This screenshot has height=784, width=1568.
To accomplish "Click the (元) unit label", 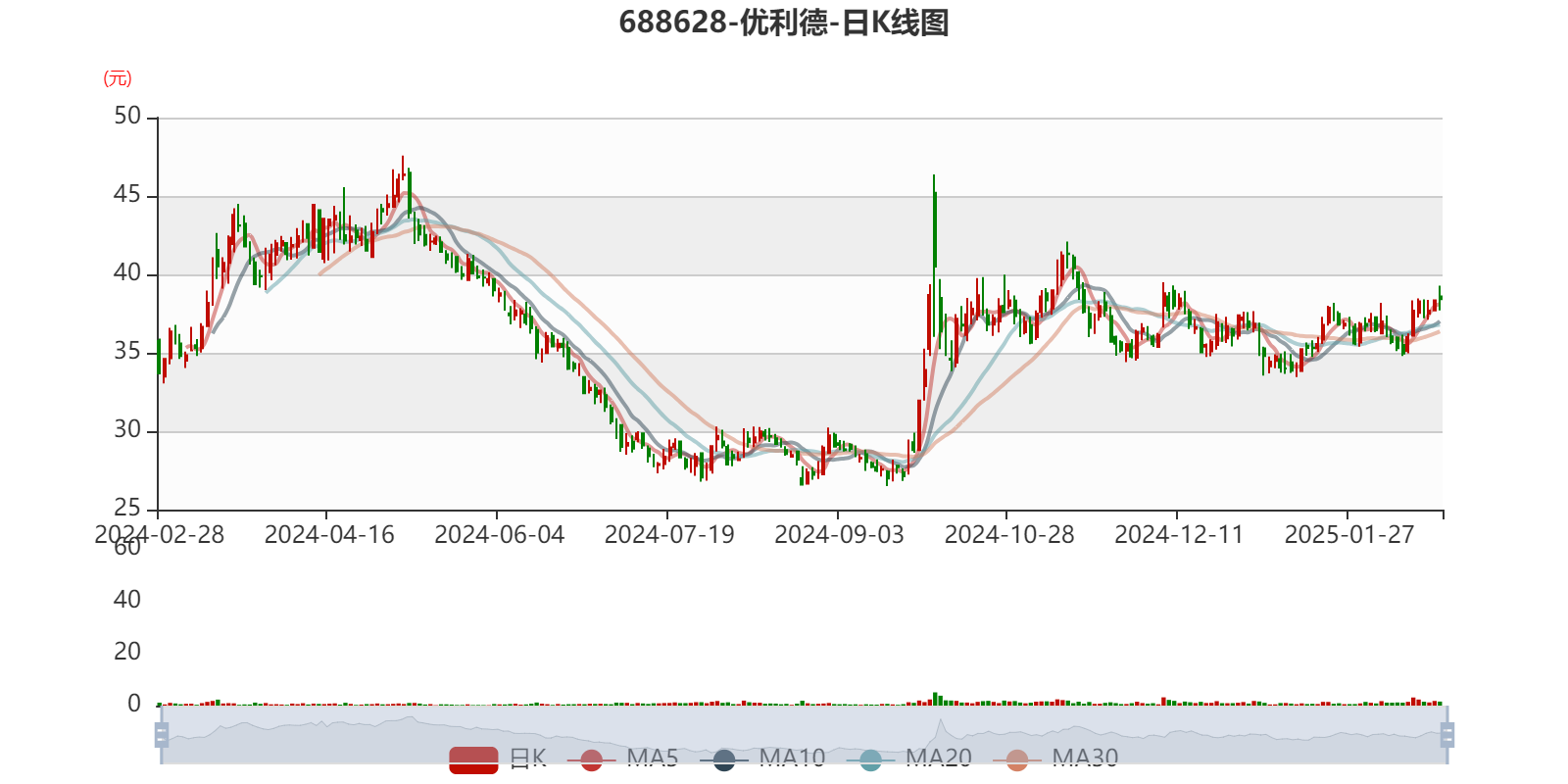I will [118, 78].
